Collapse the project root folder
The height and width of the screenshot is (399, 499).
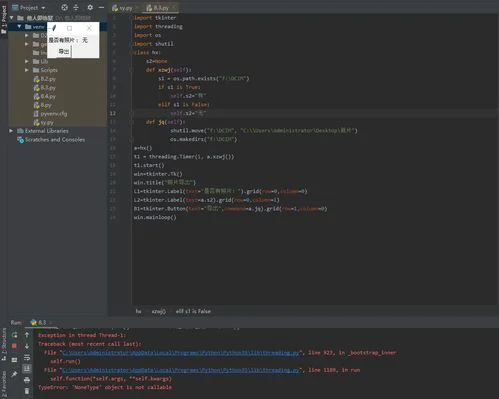click(12, 18)
